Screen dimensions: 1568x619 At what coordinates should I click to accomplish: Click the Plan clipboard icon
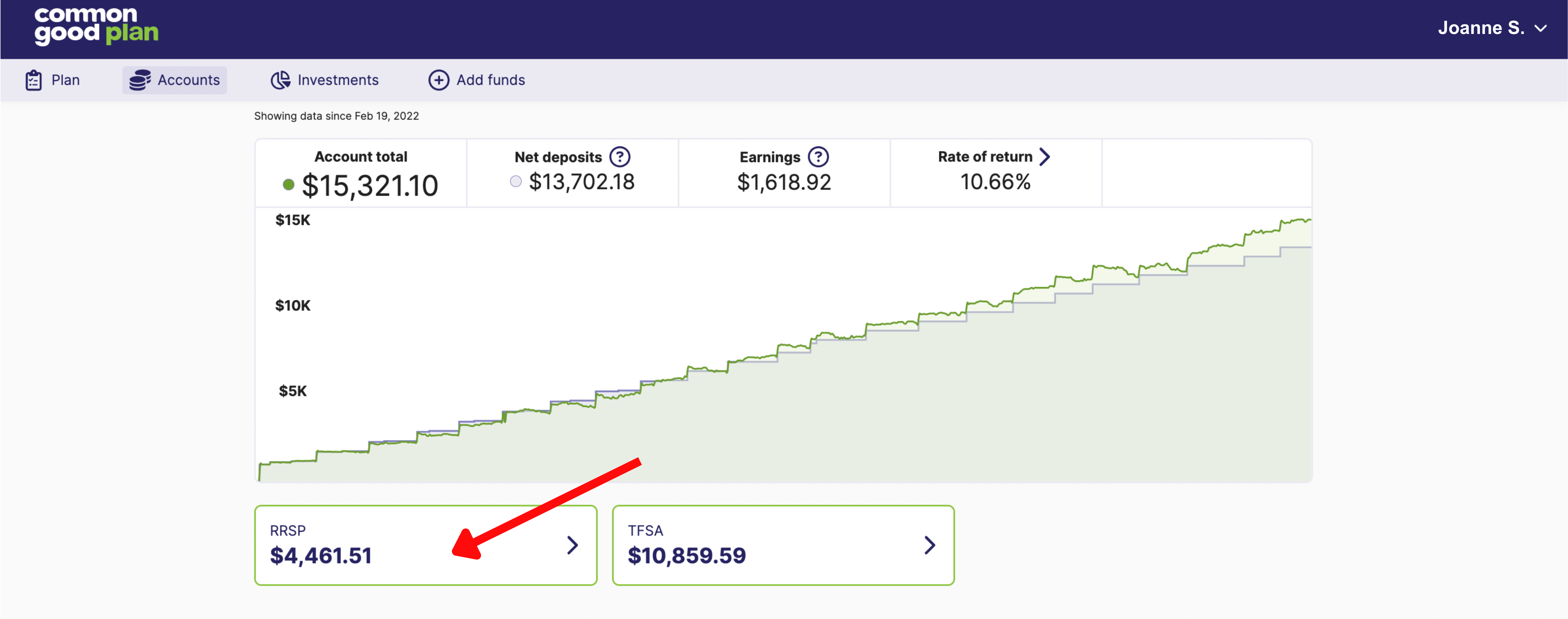[33, 80]
